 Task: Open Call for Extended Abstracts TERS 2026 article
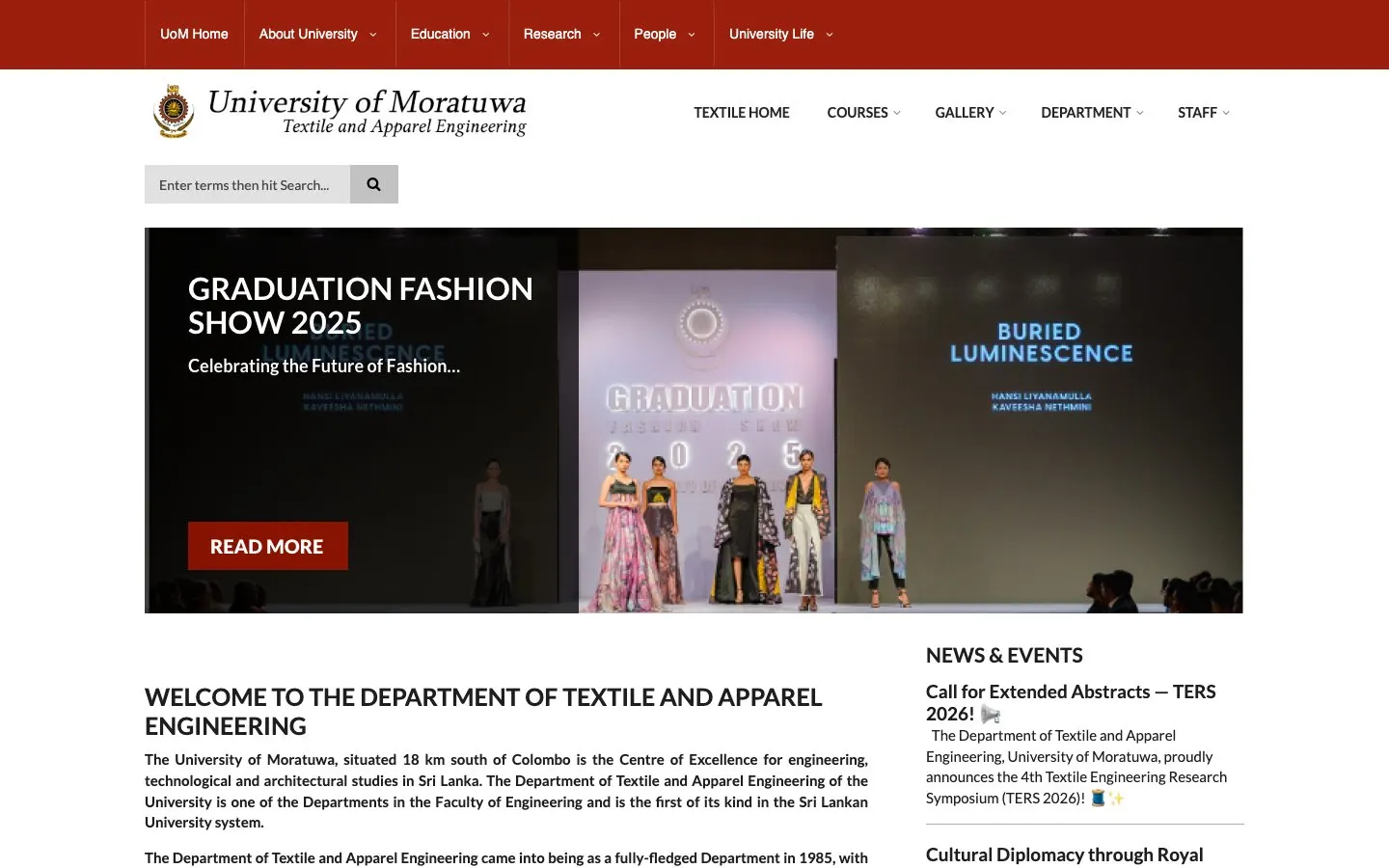(1071, 702)
